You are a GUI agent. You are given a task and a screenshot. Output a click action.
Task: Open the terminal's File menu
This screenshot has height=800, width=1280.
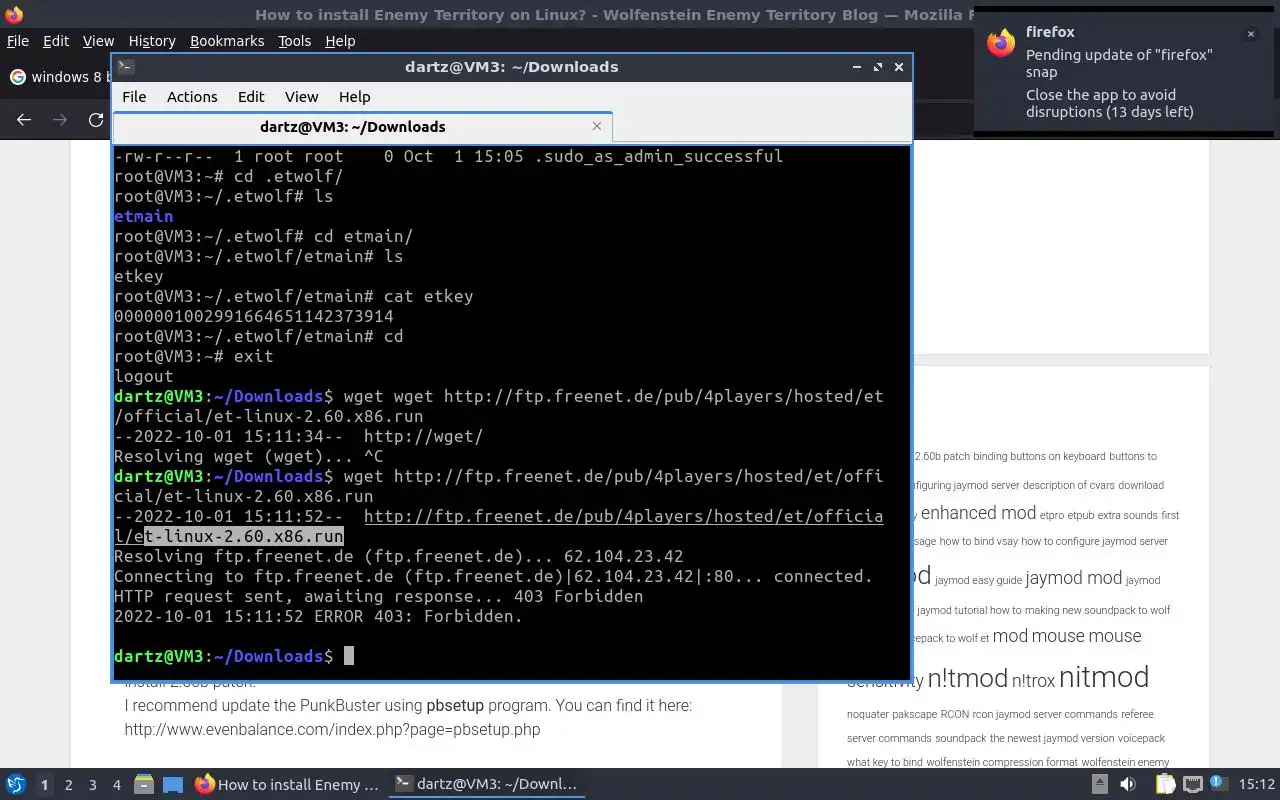pos(134,97)
